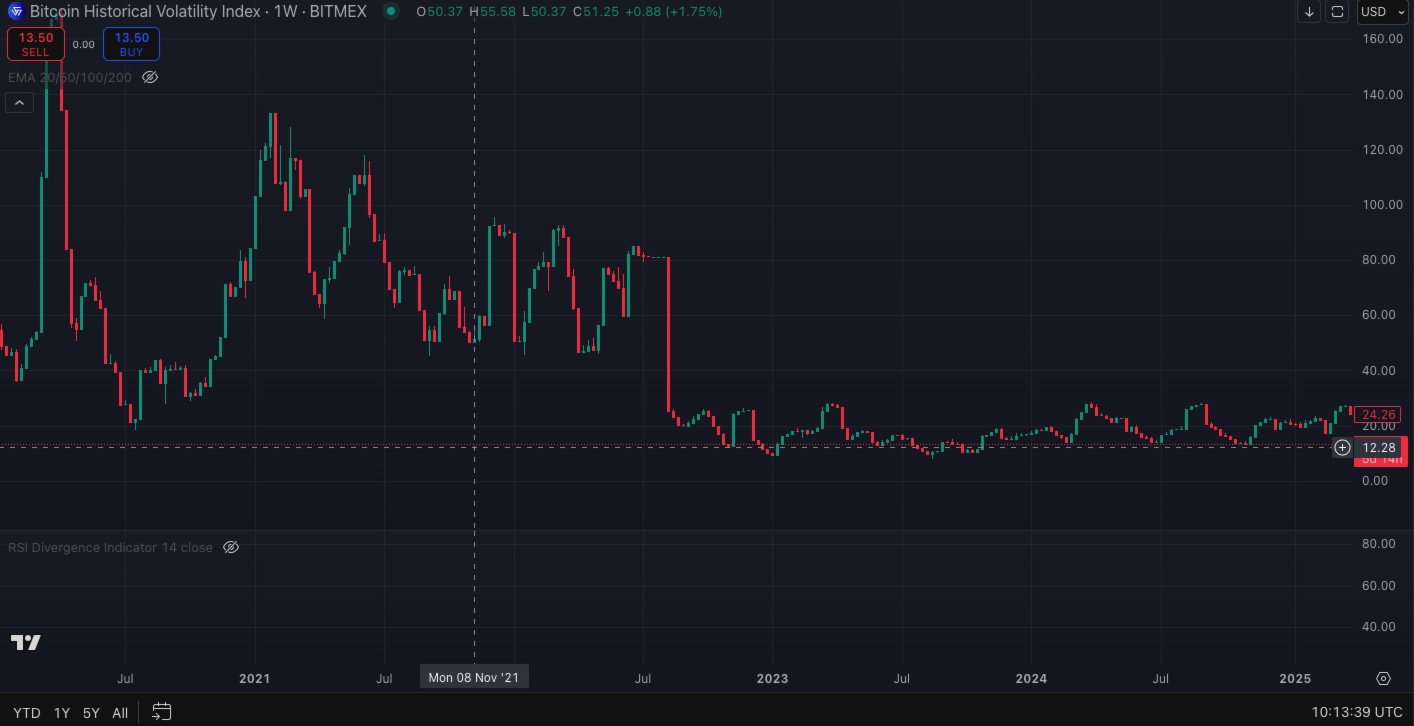Image resolution: width=1414 pixels, height=726 pixels.
Task: Click the red 12.28 price label on the scale
Action: click(1379, 447)
